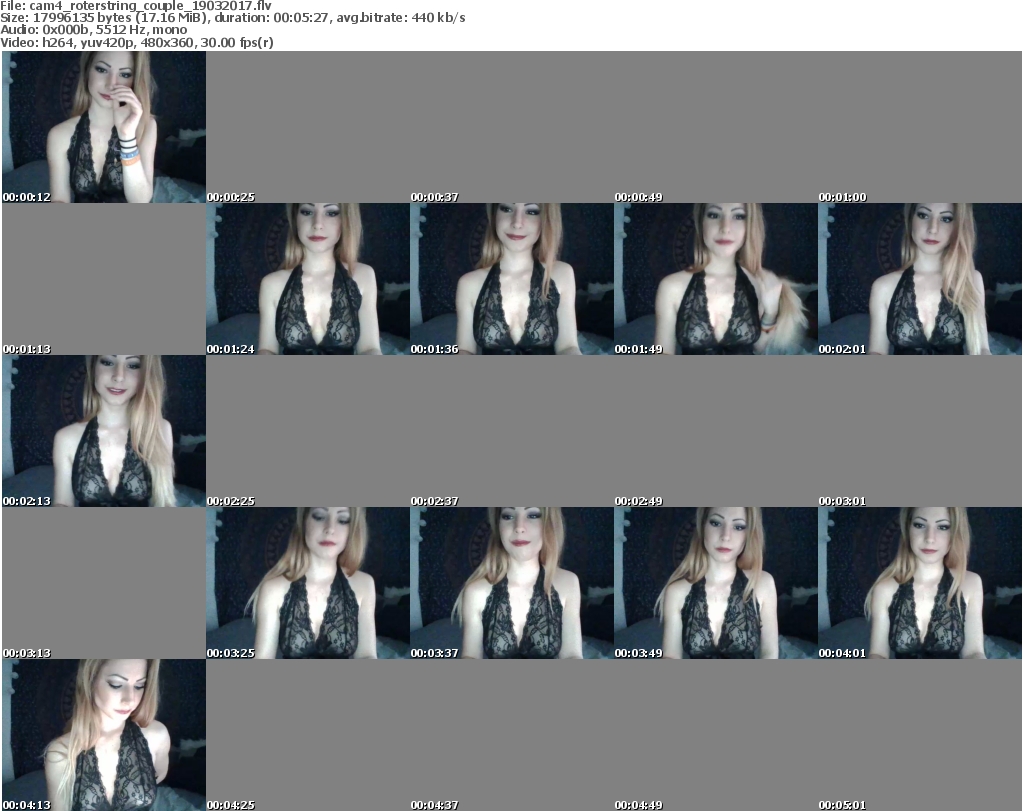Select the 00:00:49 timestamp

pos(638,197)
